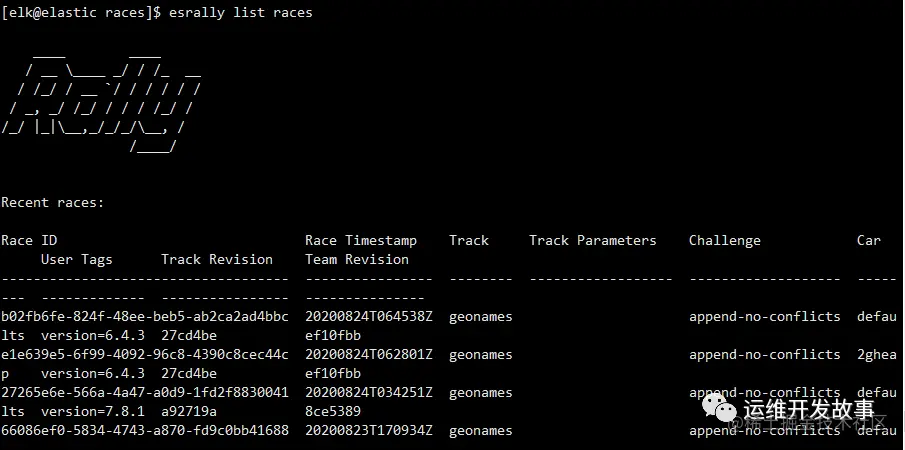Viewport: 905px width, 450px height.
Task: Click timestamp 20200824T034251Z
Action: pyautogui.click(x=369, y=392)
